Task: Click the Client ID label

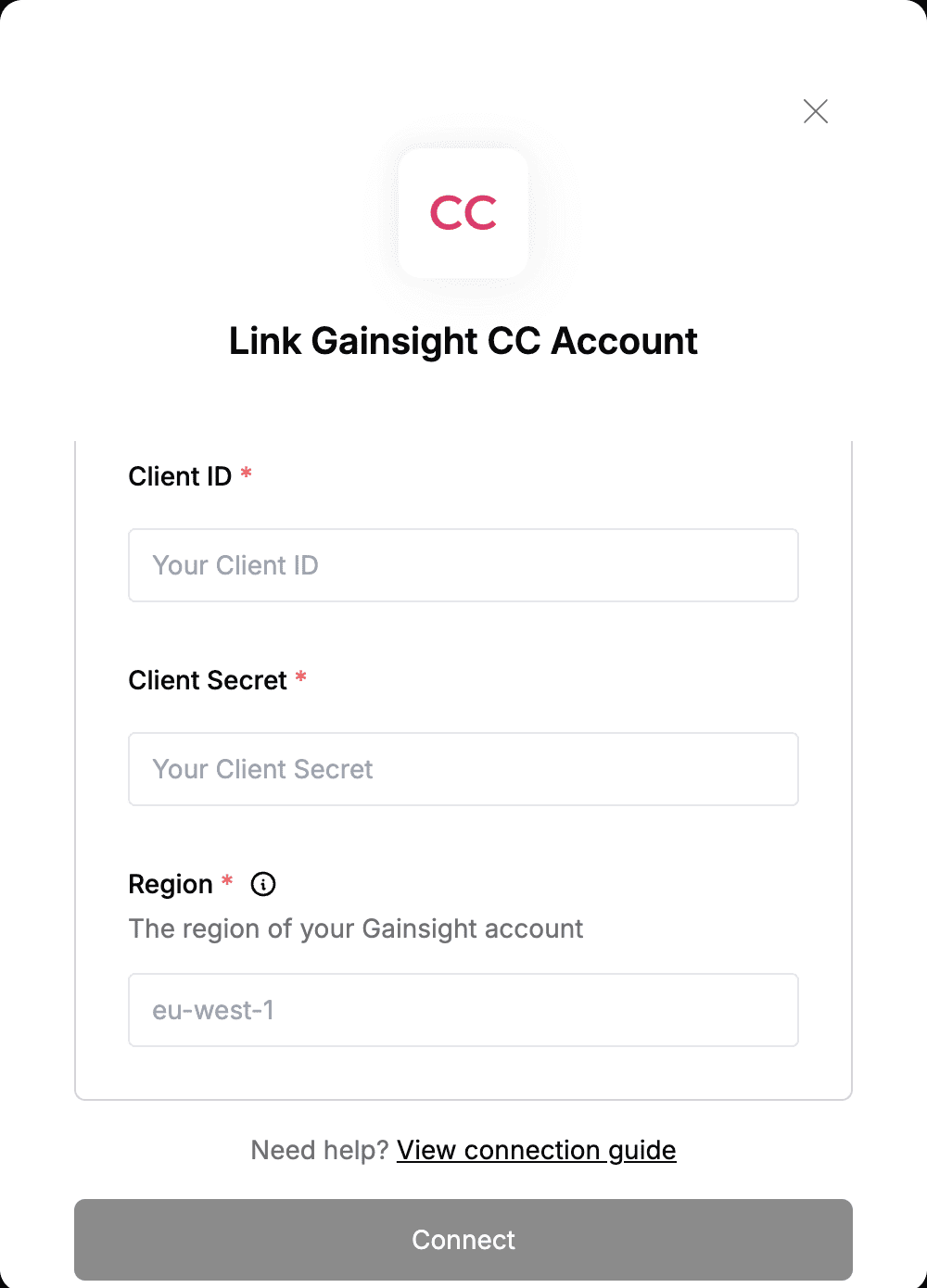Action: [180, 476]
